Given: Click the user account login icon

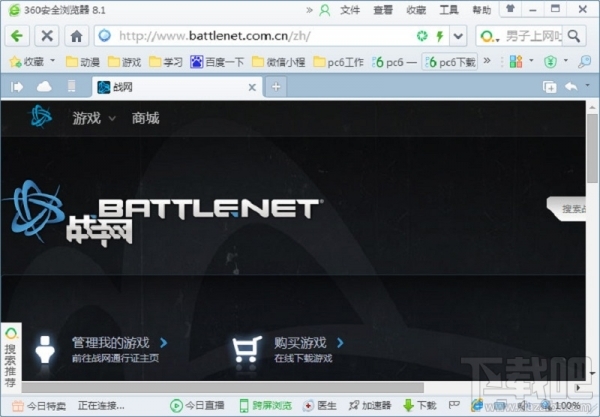Looking at the screenshot, I should [324, 10].
